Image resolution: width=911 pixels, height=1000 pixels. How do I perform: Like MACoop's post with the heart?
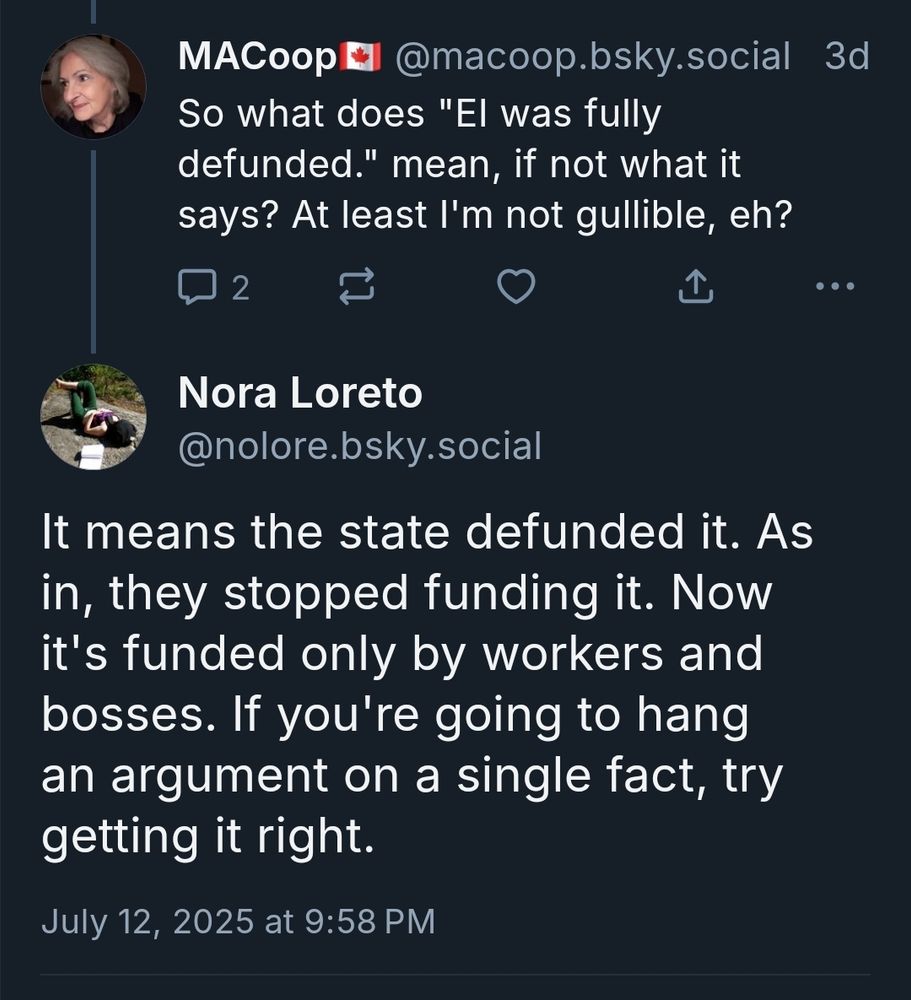coord(516,288)
